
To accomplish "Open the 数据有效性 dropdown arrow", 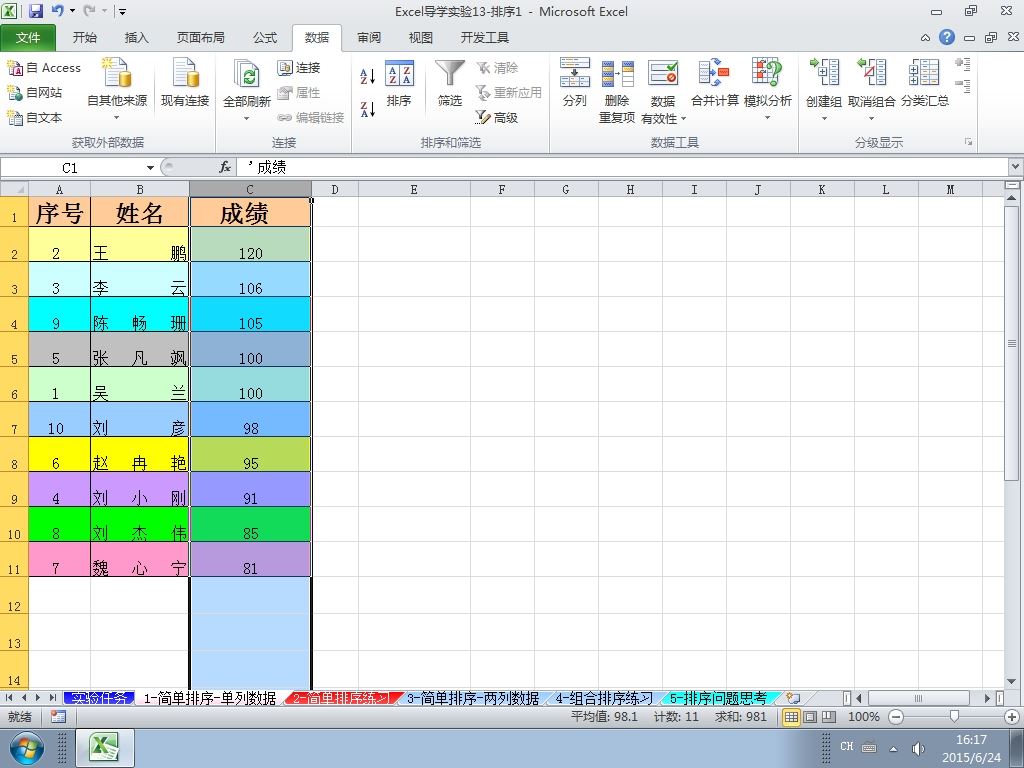I will (x=683, y=119).
